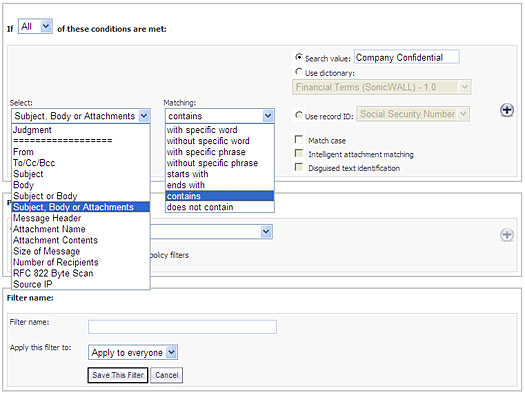
Task: Pick 'without specific phrase' matching option
Action: point(220,163)
